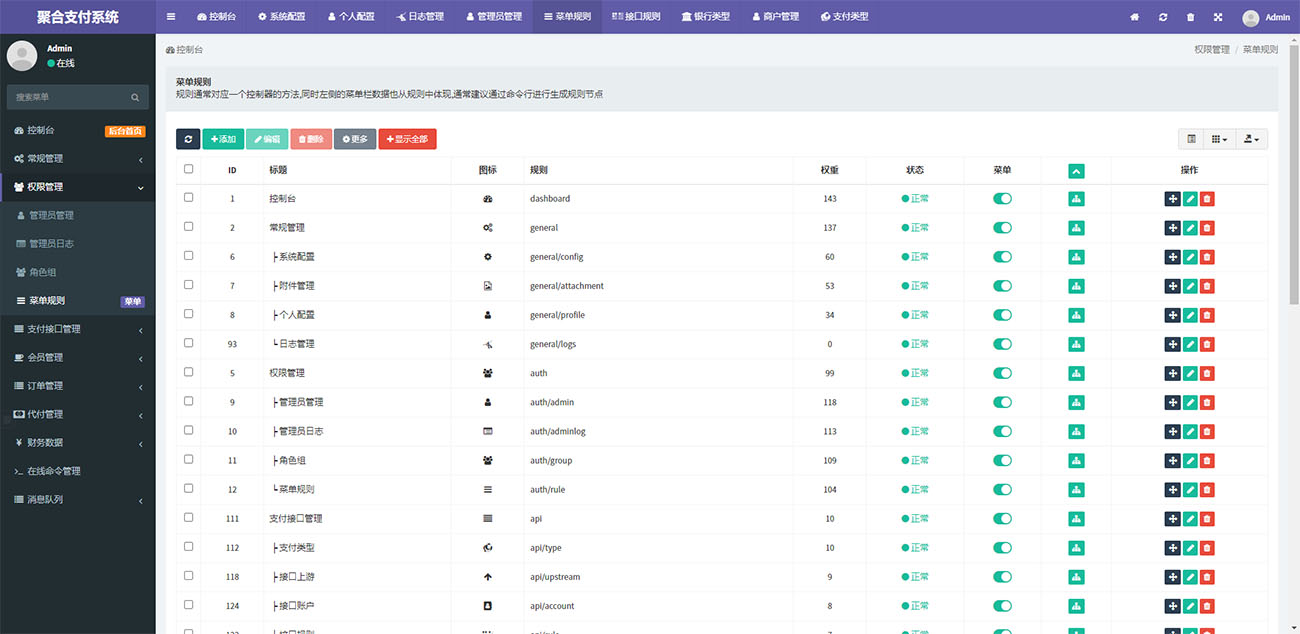Switch to the 接口规则 top tab
The width and height of the screenshot is (1300, 634).
[636, 17]
